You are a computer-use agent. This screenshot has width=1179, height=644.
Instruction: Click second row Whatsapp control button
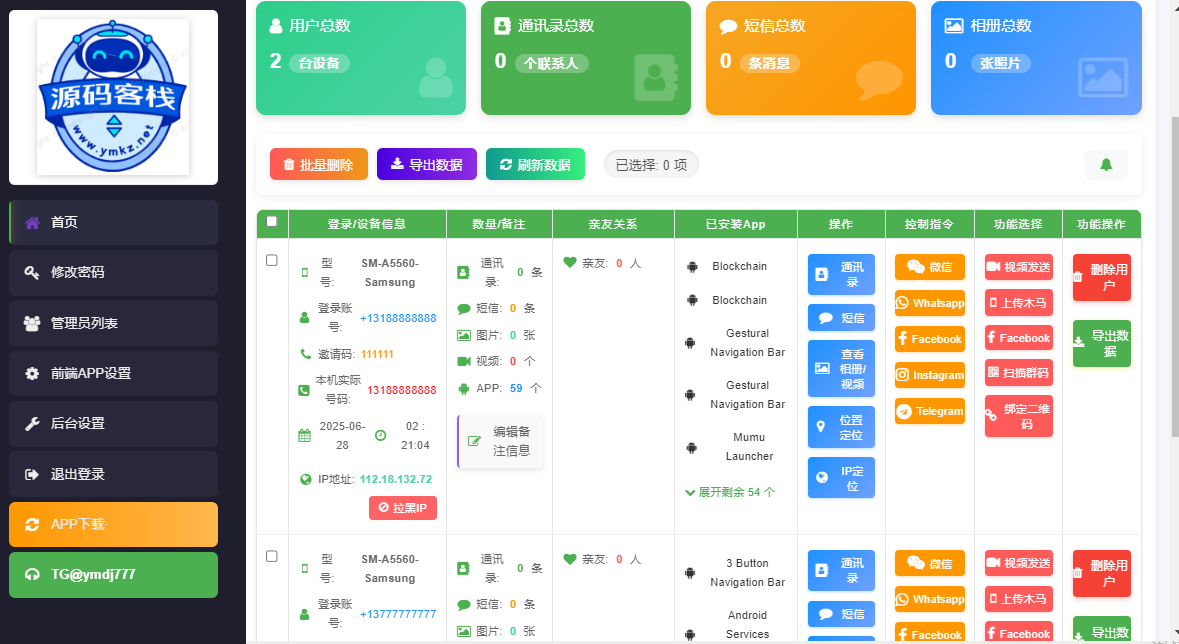coord(929,600)
